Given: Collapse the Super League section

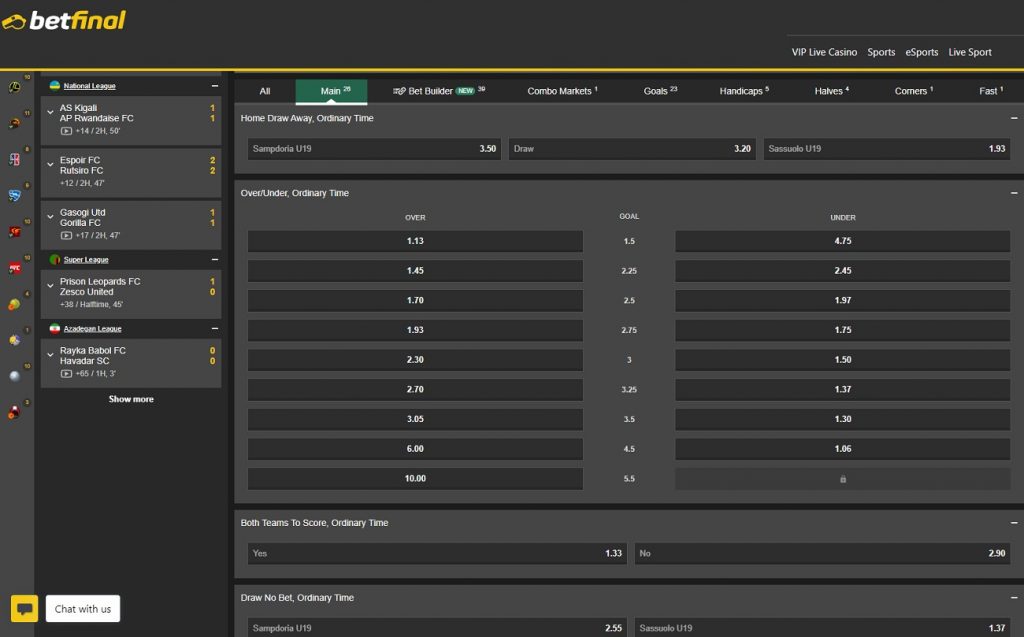Looking at the screenshot, I should pos(215,259).
